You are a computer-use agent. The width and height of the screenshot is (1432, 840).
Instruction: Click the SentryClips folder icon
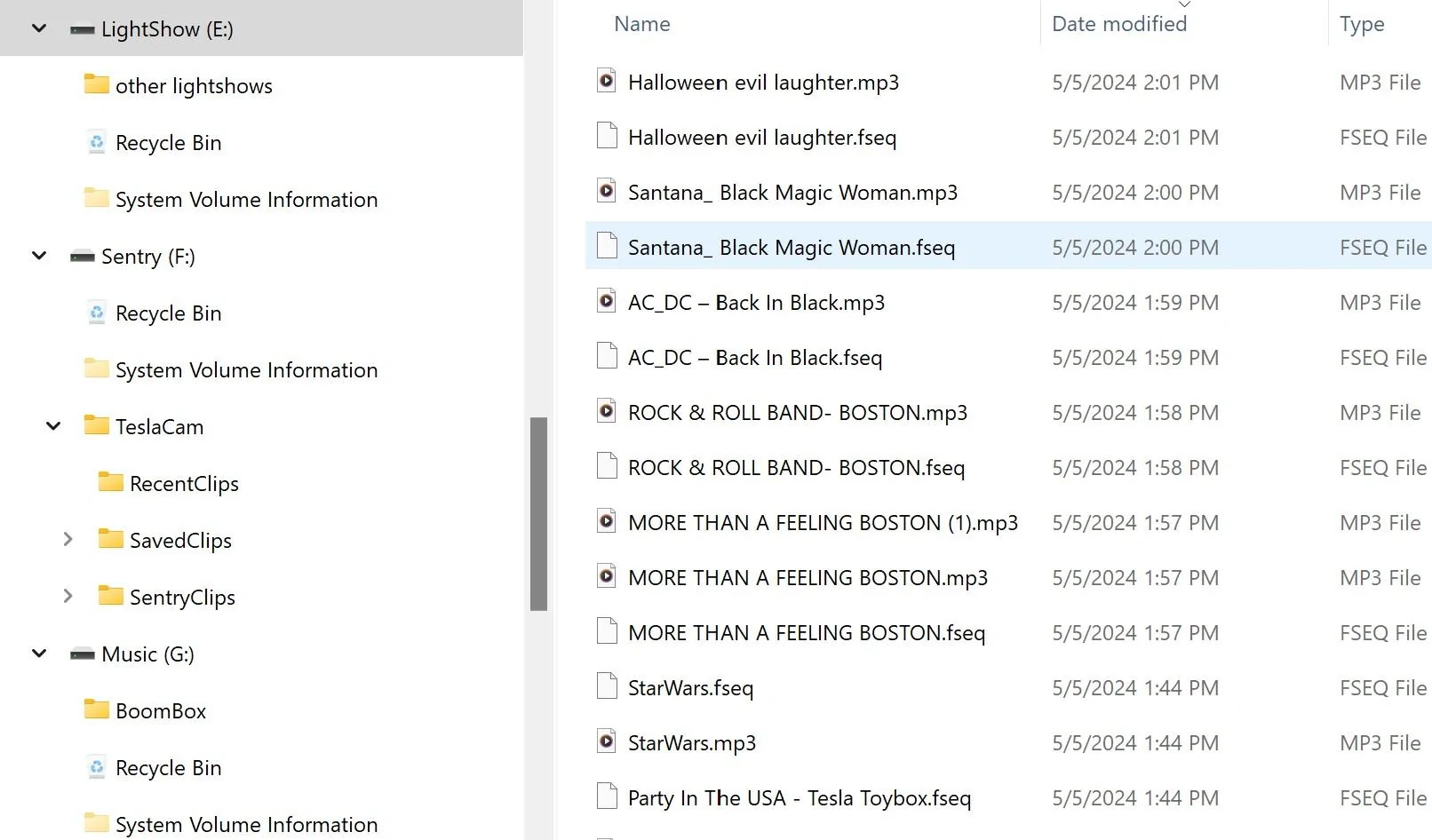[x=111, y=596]
